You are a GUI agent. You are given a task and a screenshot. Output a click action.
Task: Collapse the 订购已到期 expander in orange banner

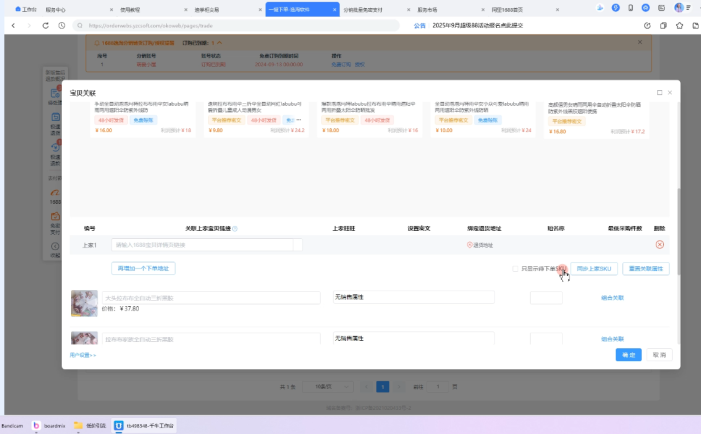tap(220, 43)
